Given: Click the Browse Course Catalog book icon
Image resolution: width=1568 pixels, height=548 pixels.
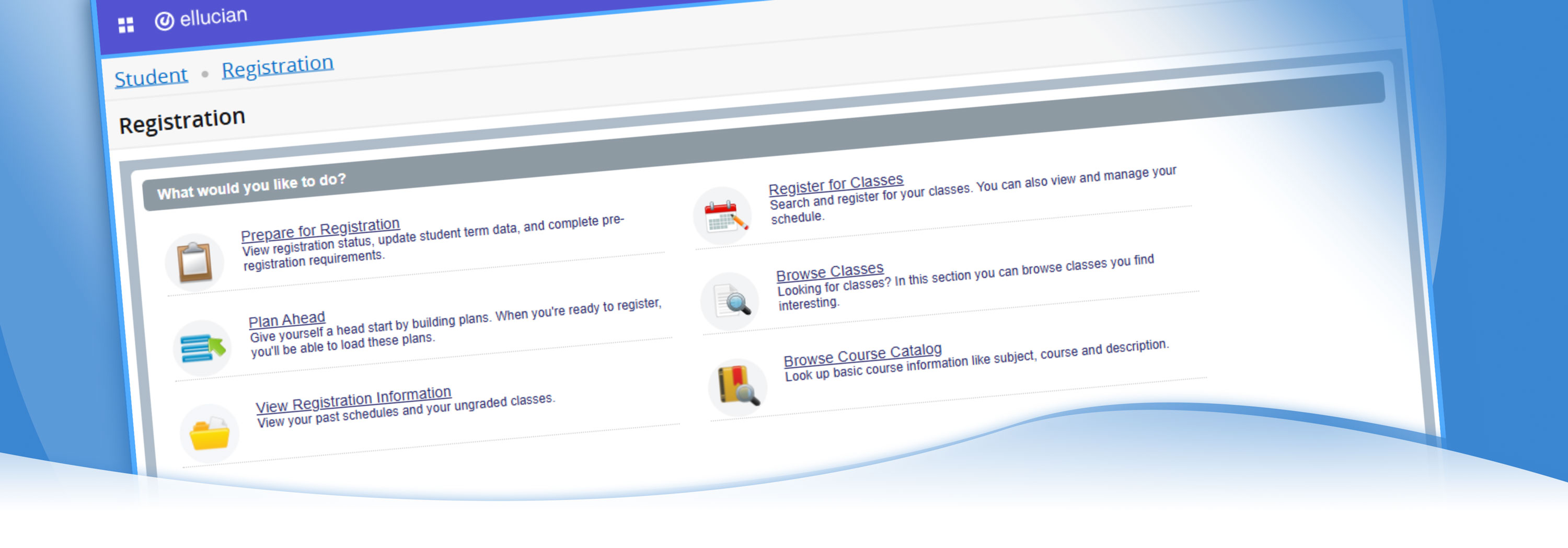Looking at the screenshot, I should click(737, 387).
